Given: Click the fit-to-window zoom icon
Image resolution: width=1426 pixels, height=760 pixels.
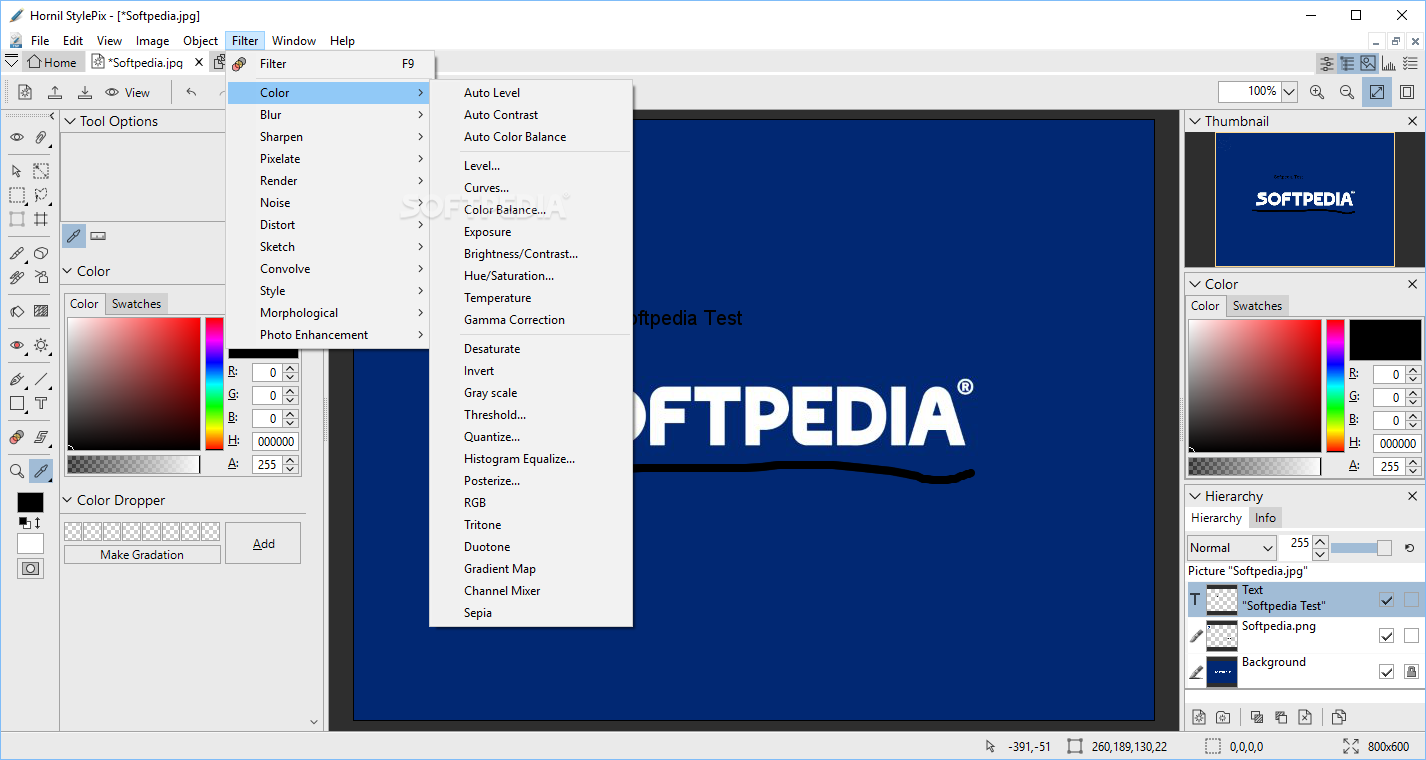Looking at the screenshot, I should point(1377,92).
